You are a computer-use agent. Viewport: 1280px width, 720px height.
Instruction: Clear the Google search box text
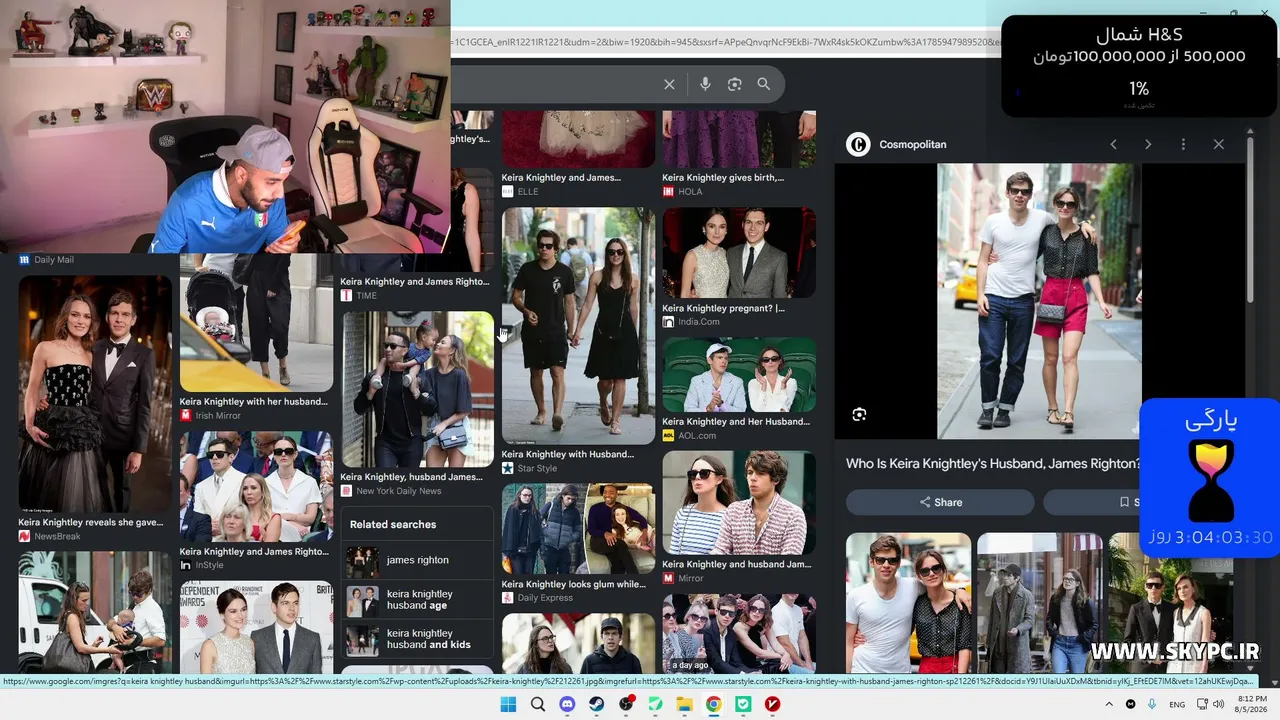click(670, 85)
